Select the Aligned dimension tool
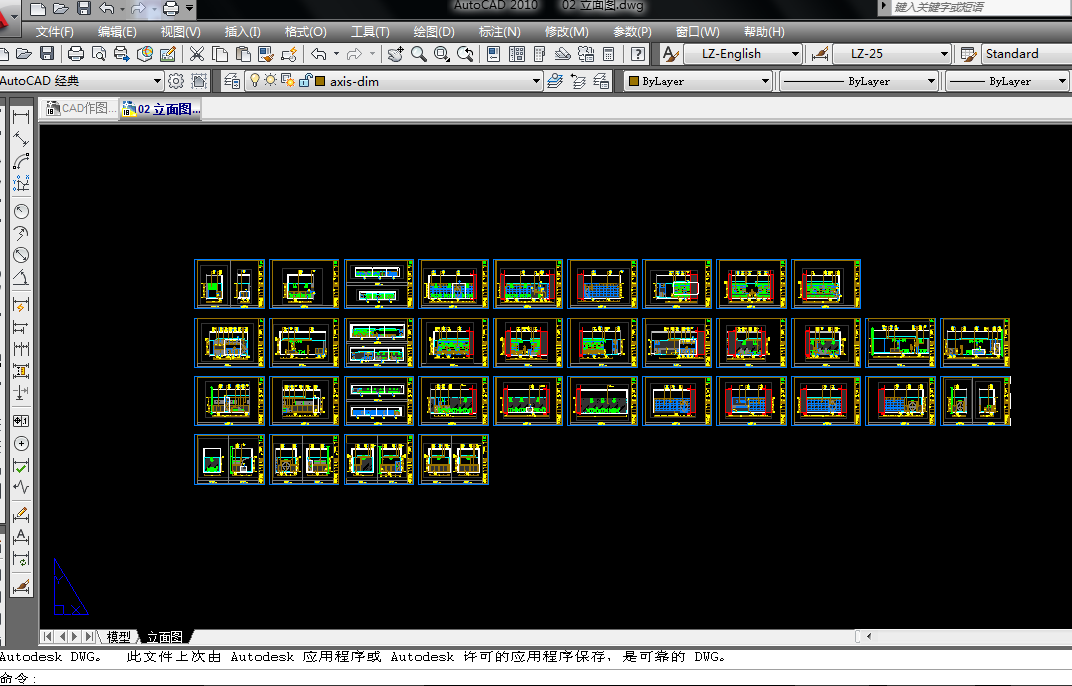Viewport: 1072px width, 686px height. 21,140
